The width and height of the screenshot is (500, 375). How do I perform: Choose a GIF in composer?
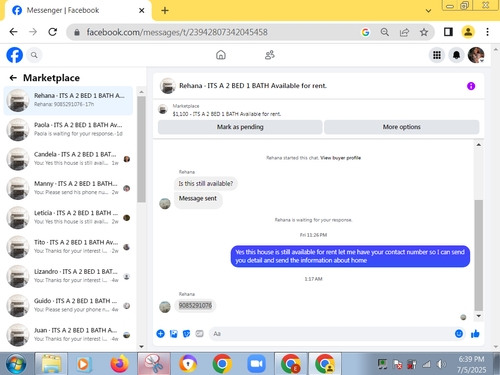coord(199,334)
